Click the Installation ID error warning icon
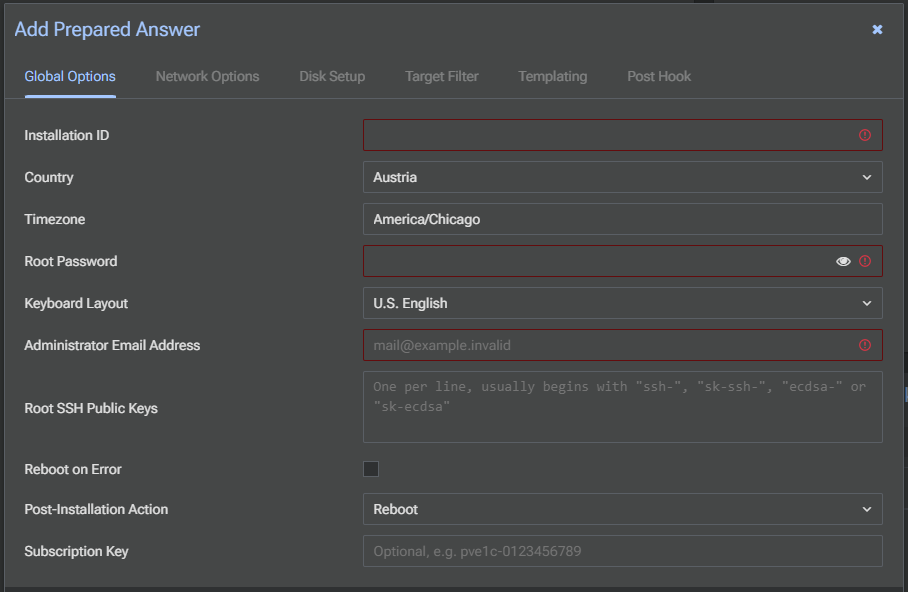The width and height of the screenshot is (908, 592). pyautogui.click(x=865, y=135)
